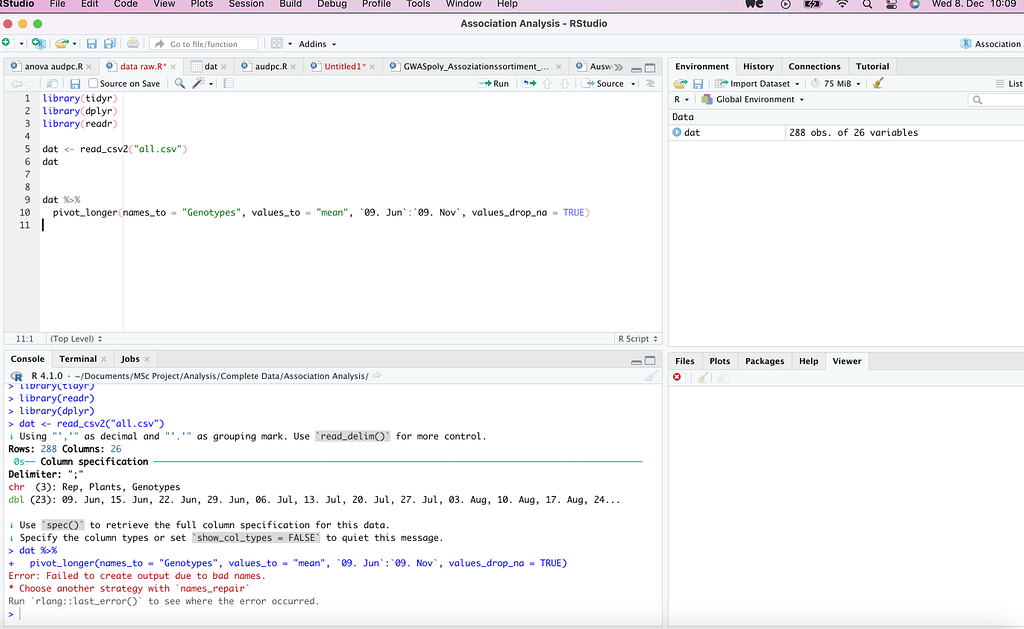
Task: Save workspace in Environment pane
Action: 698,84
